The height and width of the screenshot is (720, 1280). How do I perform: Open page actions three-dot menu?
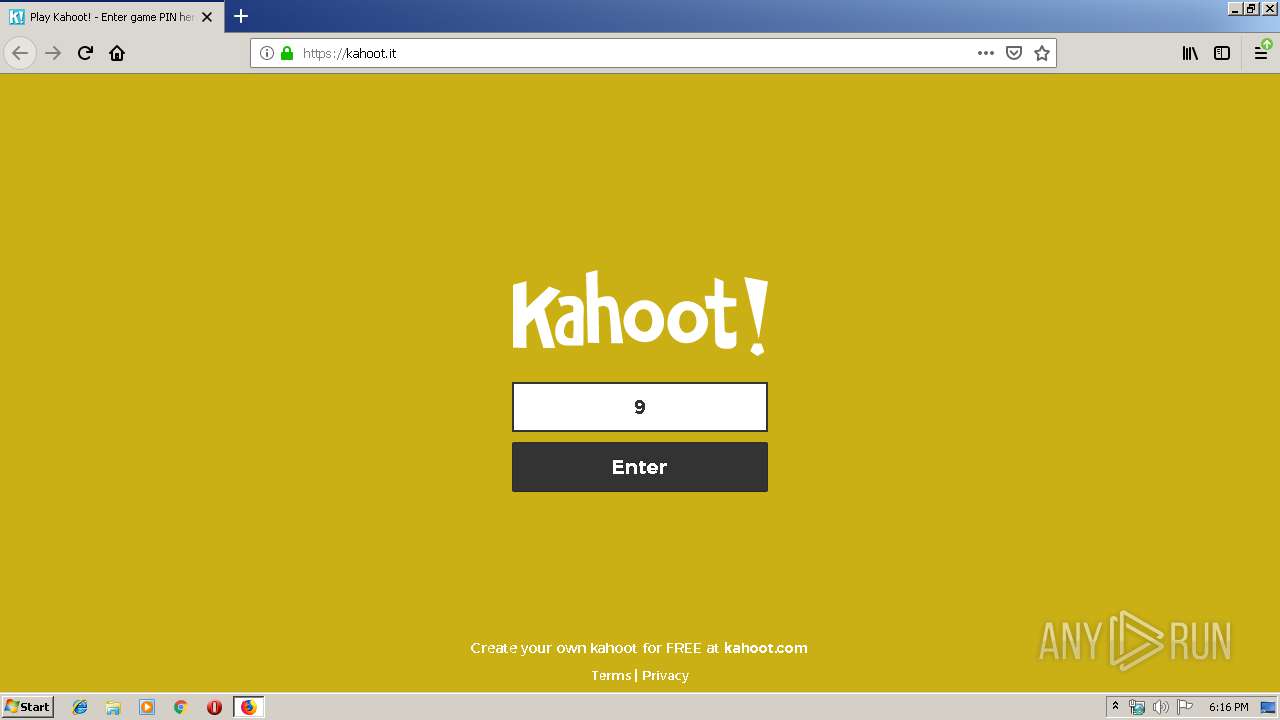[x=986, y=53]
